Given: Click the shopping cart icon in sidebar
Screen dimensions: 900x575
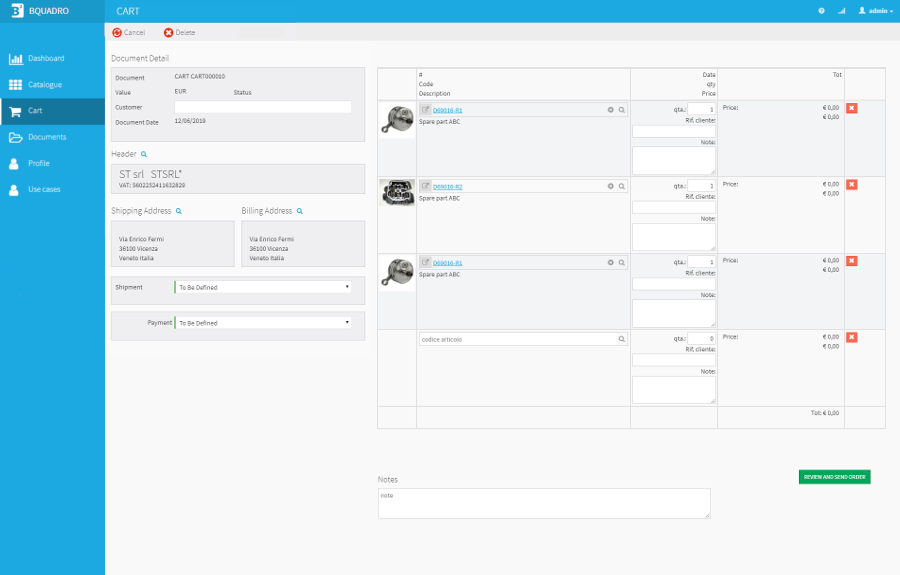Looking at the screenshot, I should [15, 111].
